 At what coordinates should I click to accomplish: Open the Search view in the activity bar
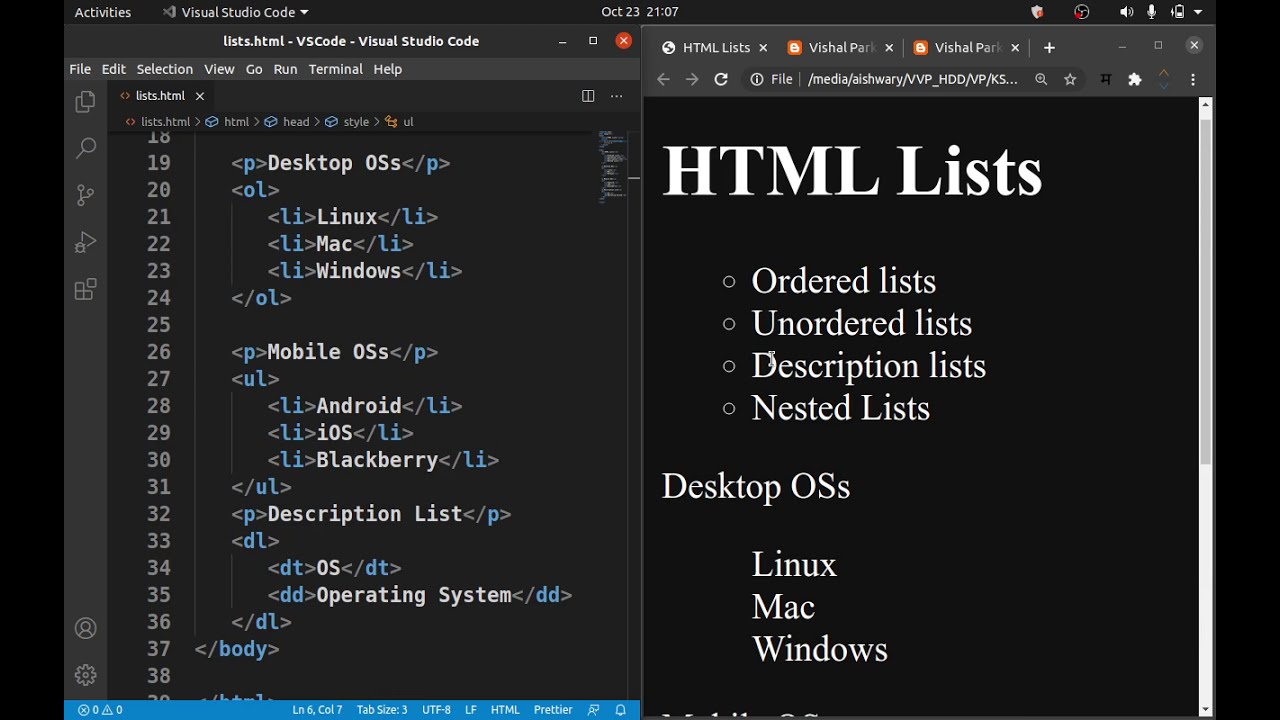(x=85, y=148)
